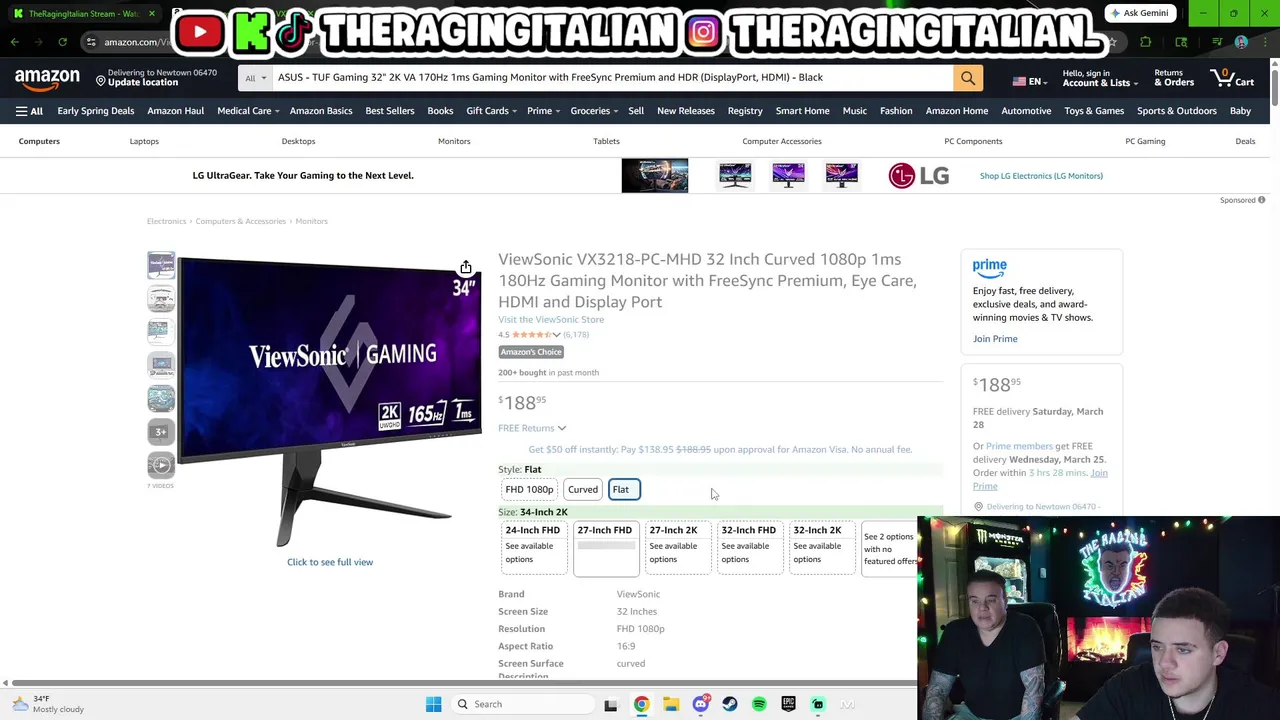
Task: Open the Desktops category tab
Action: [298, 141]
